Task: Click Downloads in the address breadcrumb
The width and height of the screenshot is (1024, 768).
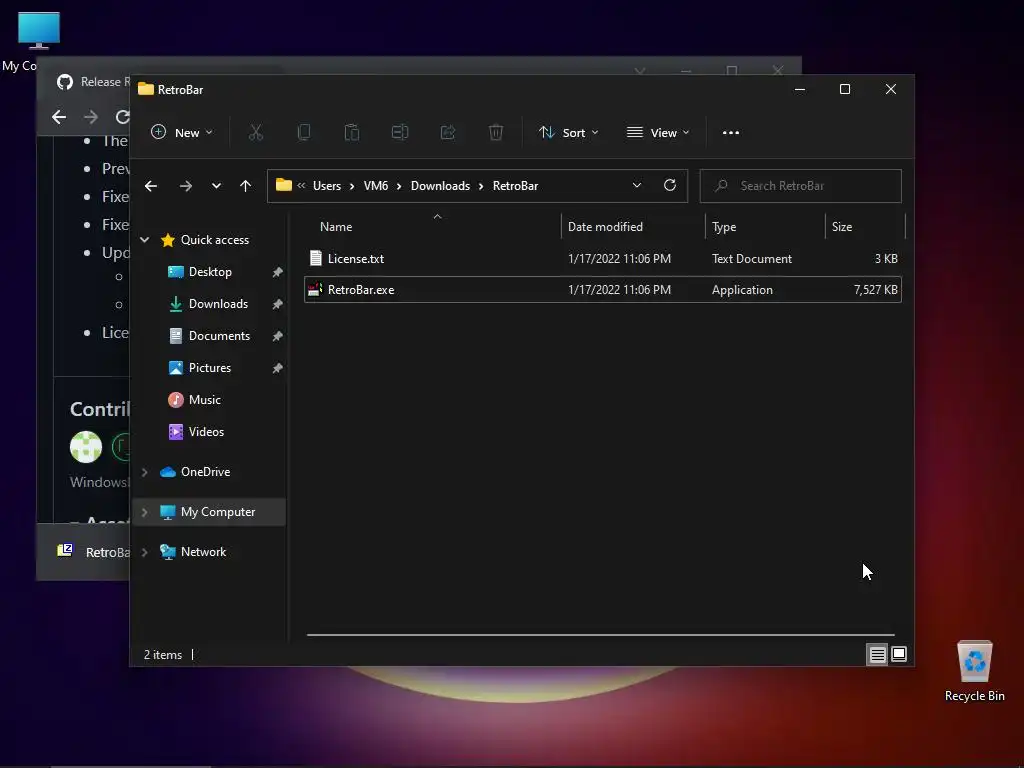Action: tap(440, 186)
